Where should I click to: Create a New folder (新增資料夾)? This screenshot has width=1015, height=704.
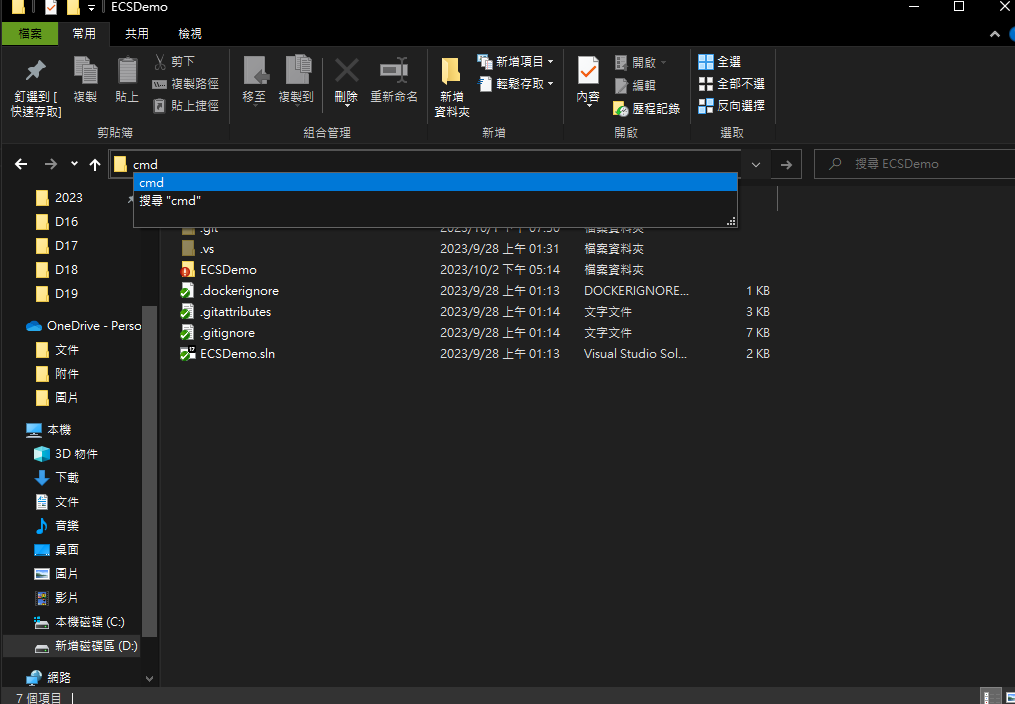click(451, 87)
